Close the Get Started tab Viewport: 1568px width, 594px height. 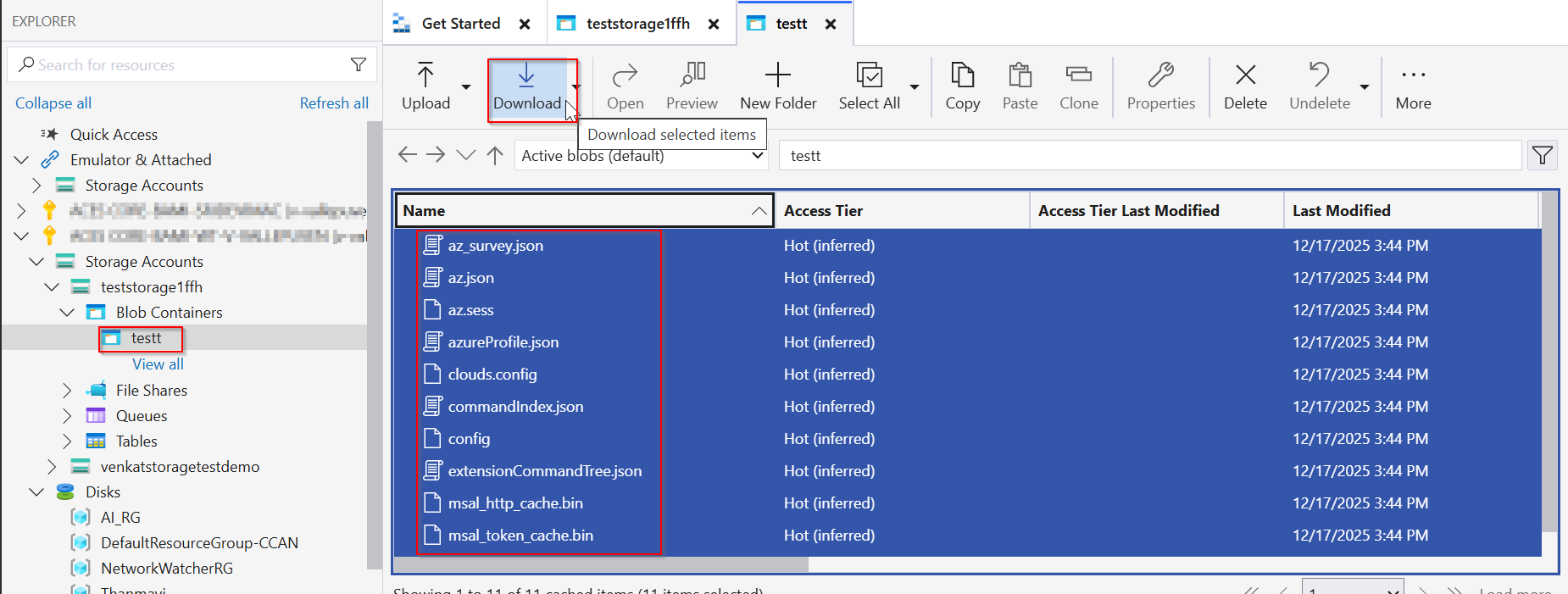click(x=525, y=24)
